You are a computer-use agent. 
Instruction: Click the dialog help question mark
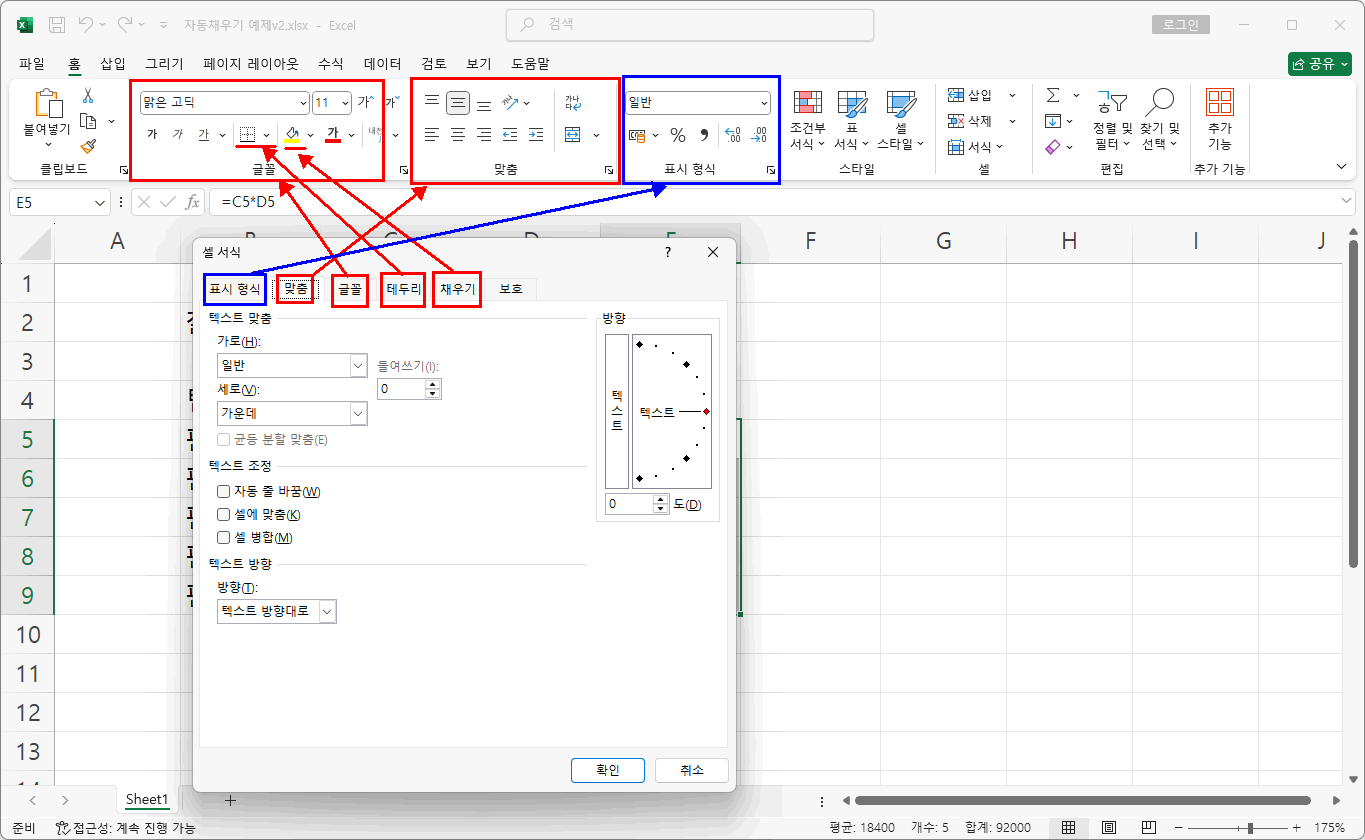[x=668, y=253]
